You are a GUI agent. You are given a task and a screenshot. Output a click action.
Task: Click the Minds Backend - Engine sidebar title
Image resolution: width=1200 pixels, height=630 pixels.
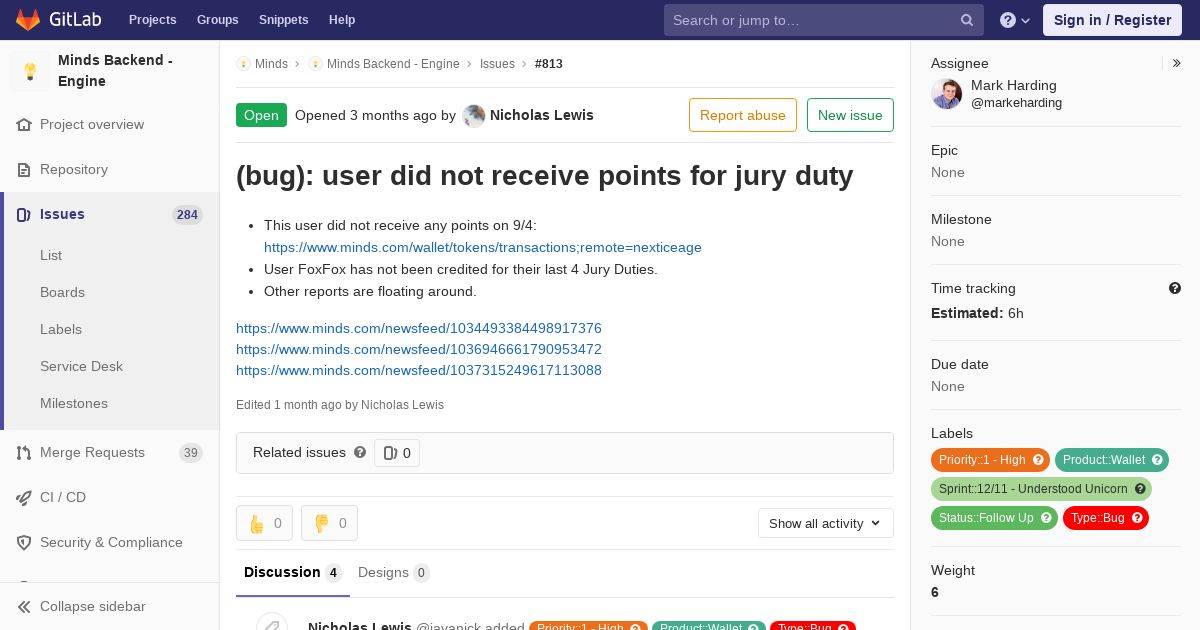point(115,71)
